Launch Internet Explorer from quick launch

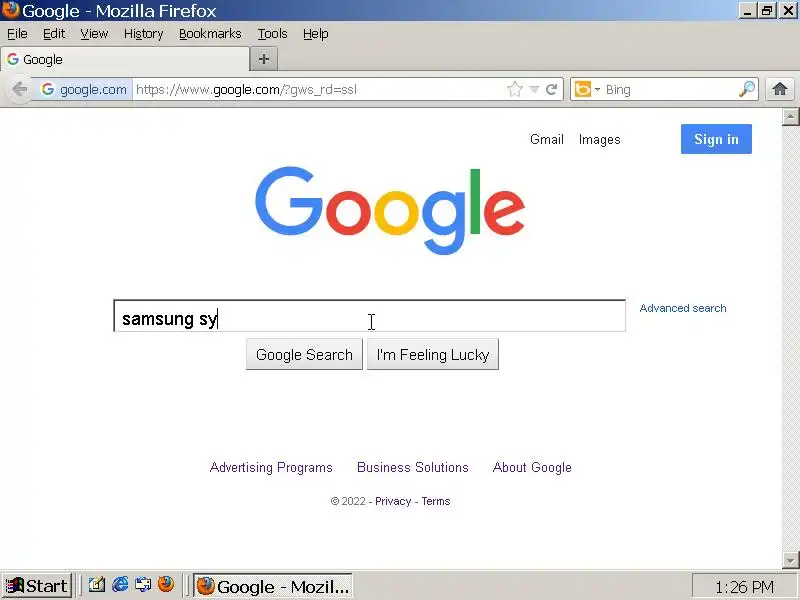tap(120, 585)
